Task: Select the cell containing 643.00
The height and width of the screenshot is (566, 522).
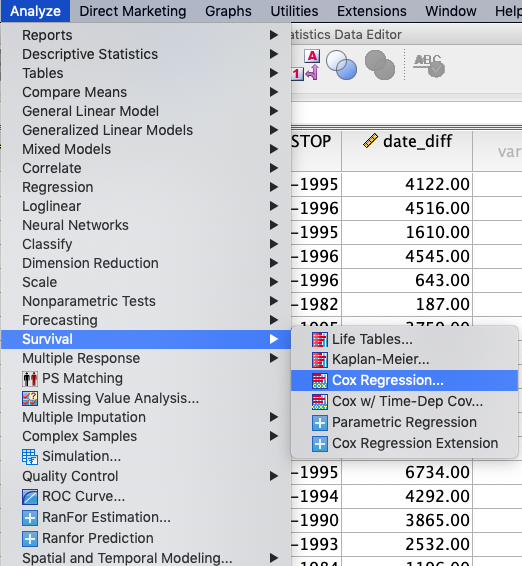Action: pos(407,280)
